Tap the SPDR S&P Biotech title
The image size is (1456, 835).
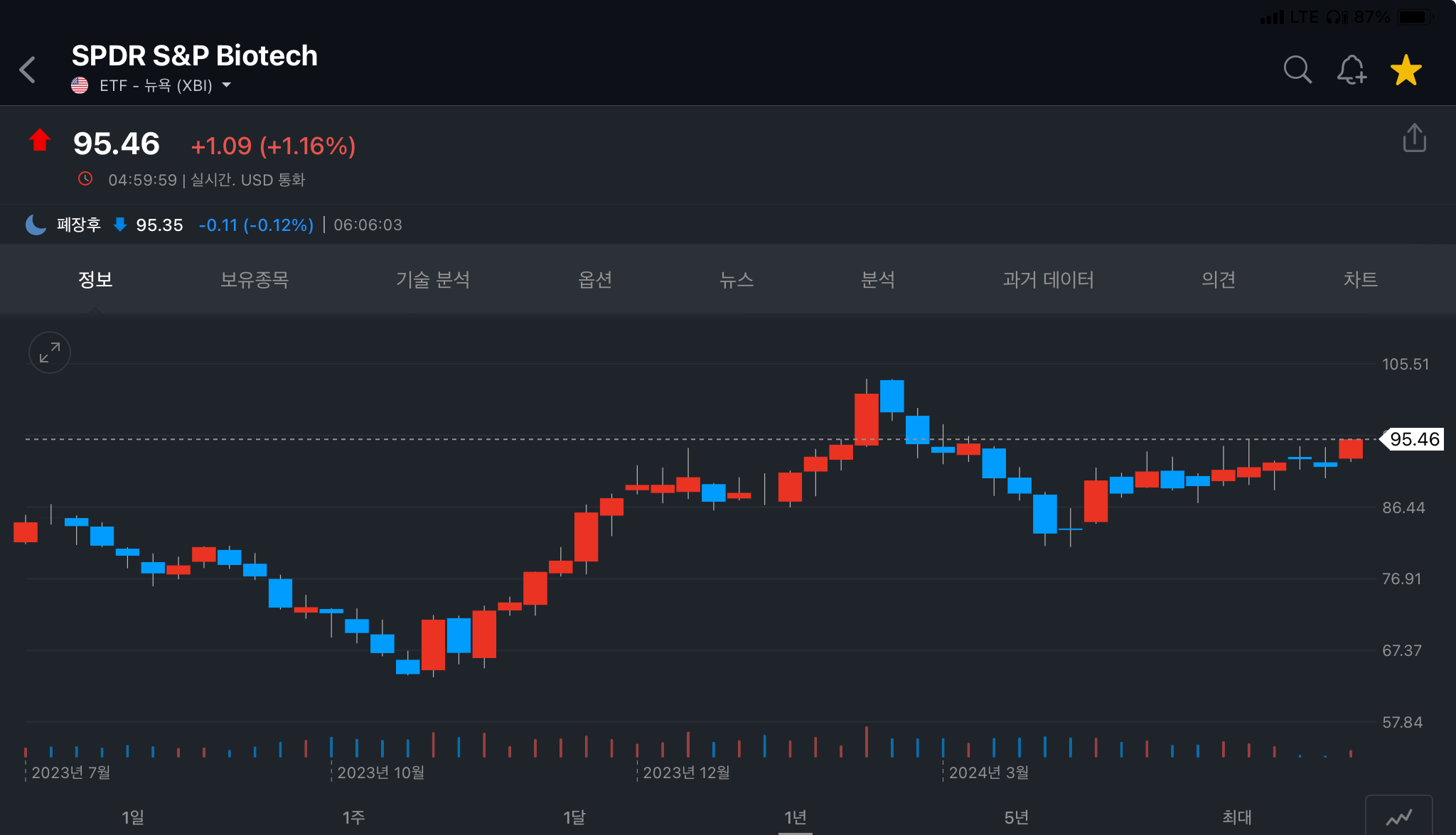tap(195, 55)
